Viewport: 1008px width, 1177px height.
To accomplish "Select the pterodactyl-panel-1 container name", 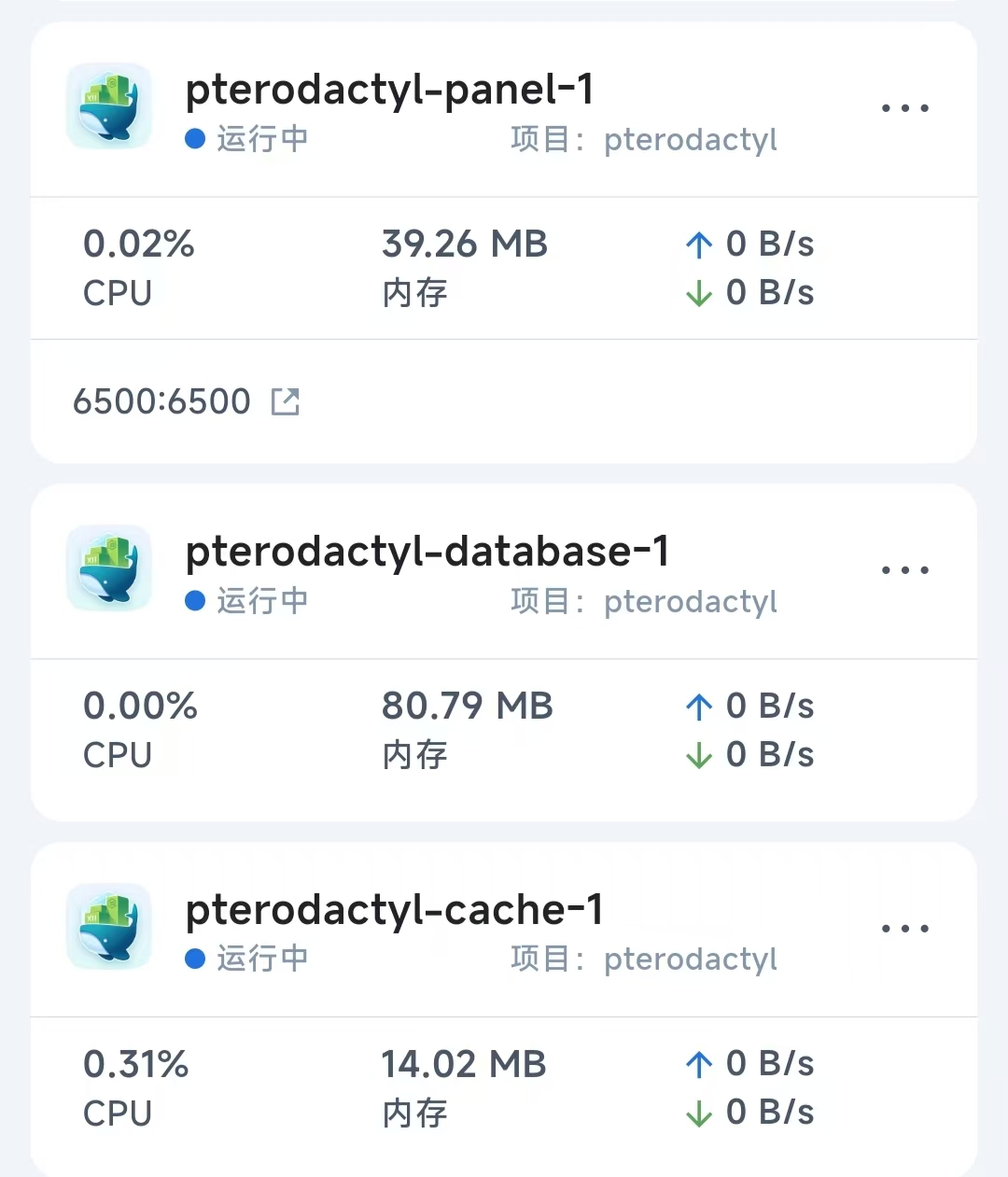I will (389, 91).
